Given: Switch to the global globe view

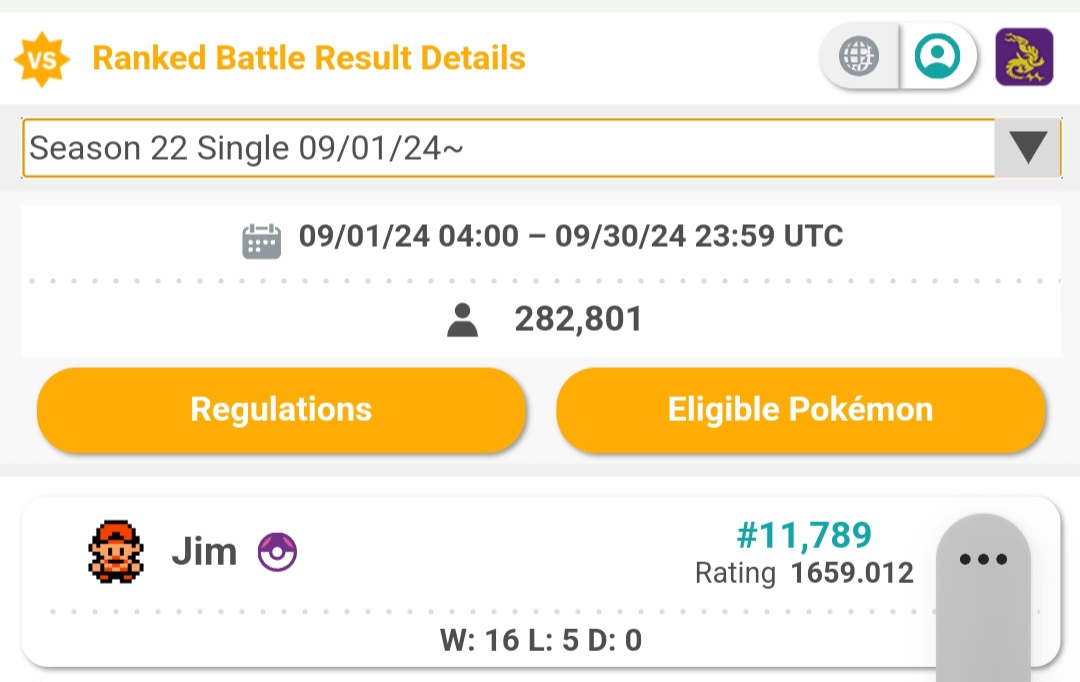Looking at the screenshot, I should [x=859, y=56].
